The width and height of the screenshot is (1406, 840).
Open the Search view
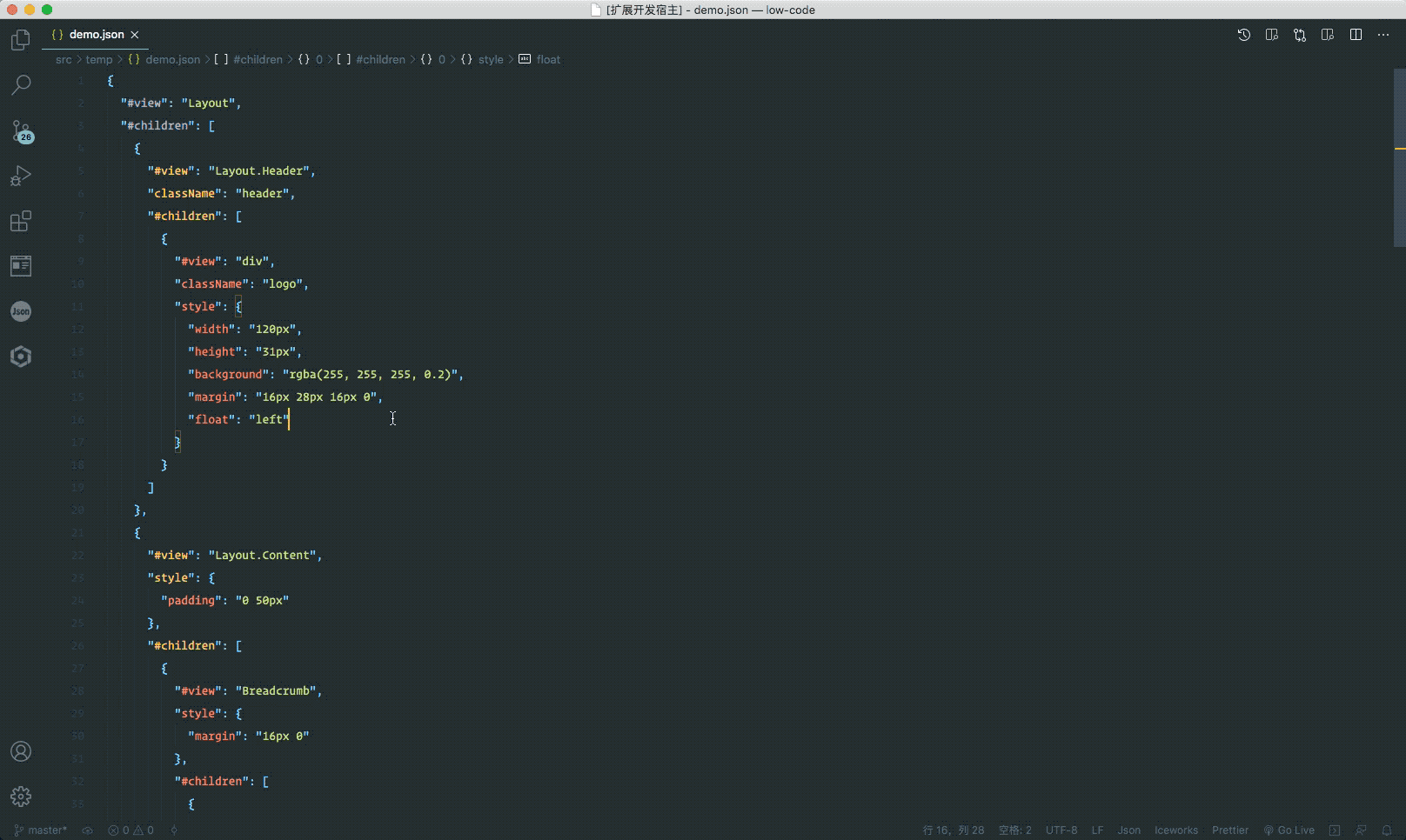(21, 85)
